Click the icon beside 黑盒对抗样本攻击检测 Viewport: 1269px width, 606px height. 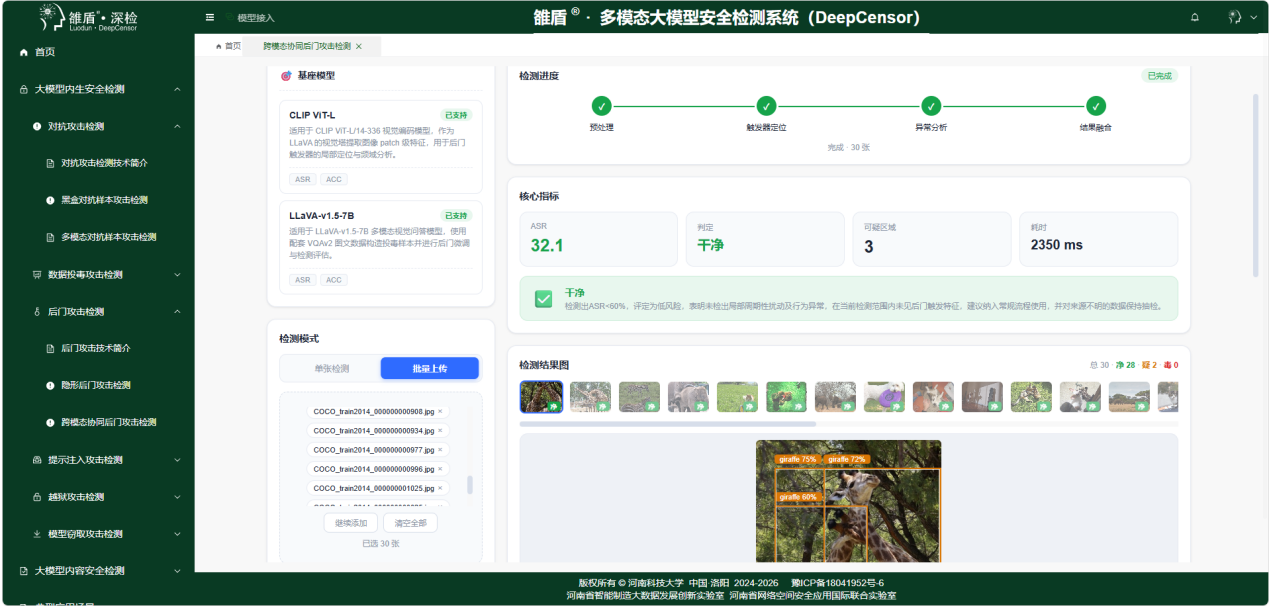pyautogui.click(x=50, y=200)
